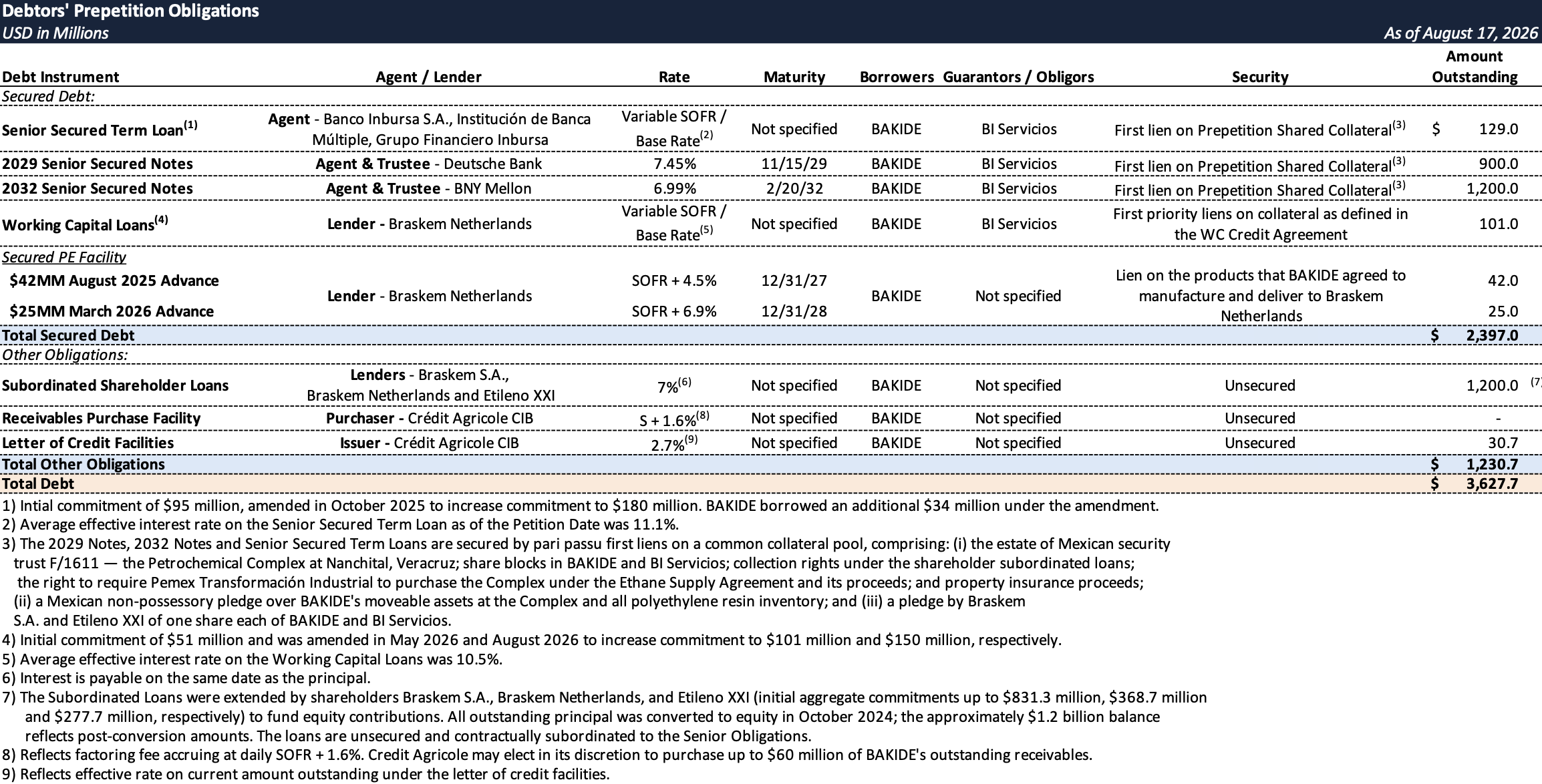Select the 1,200.0 amount for Subordinated Shareholder Loans

pyautogui.click(x=1493, y=385)
